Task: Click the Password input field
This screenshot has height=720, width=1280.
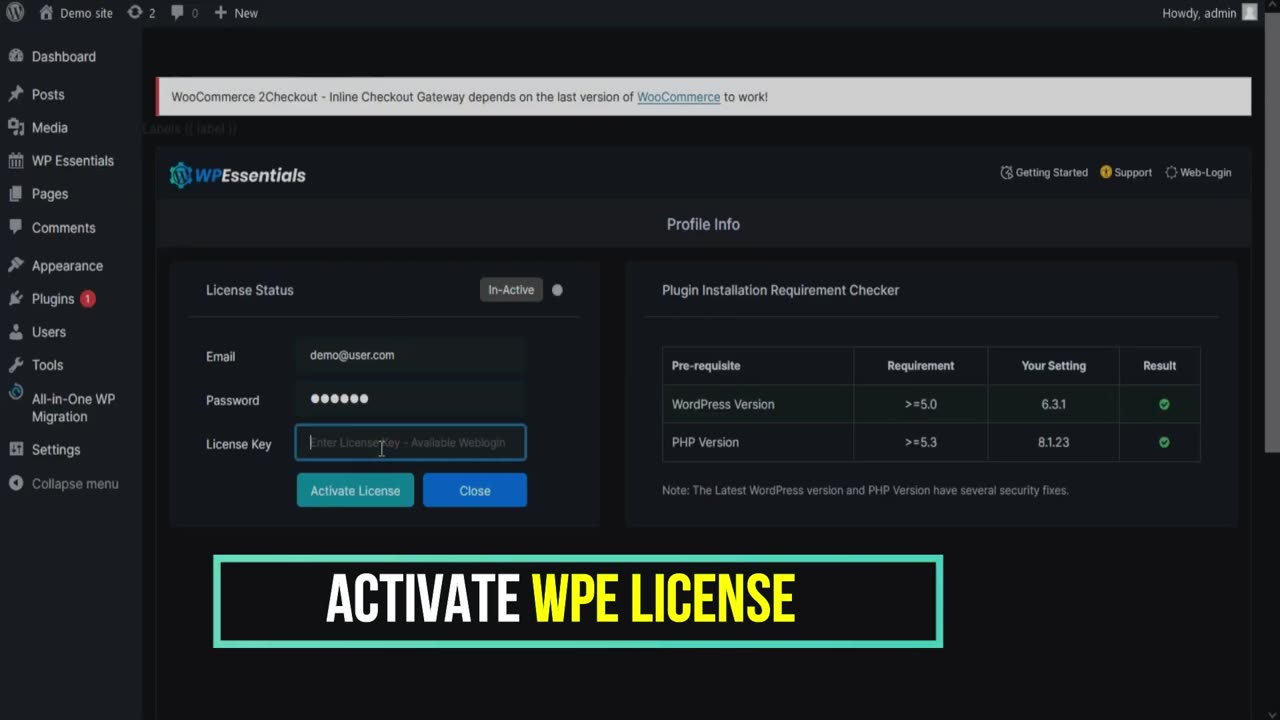Action: (x=411, y=399)
